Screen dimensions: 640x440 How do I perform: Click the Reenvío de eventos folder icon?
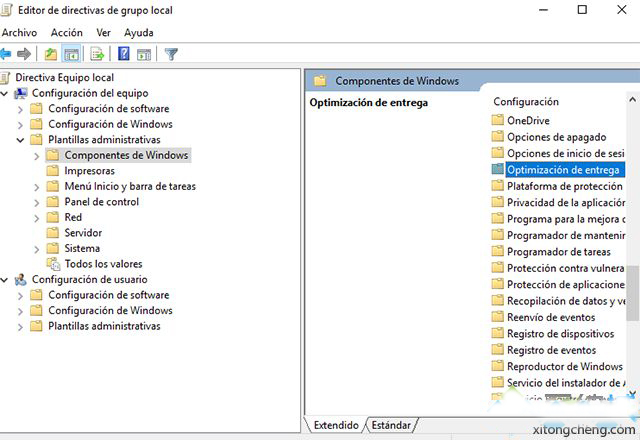click(x=497, y=317)
